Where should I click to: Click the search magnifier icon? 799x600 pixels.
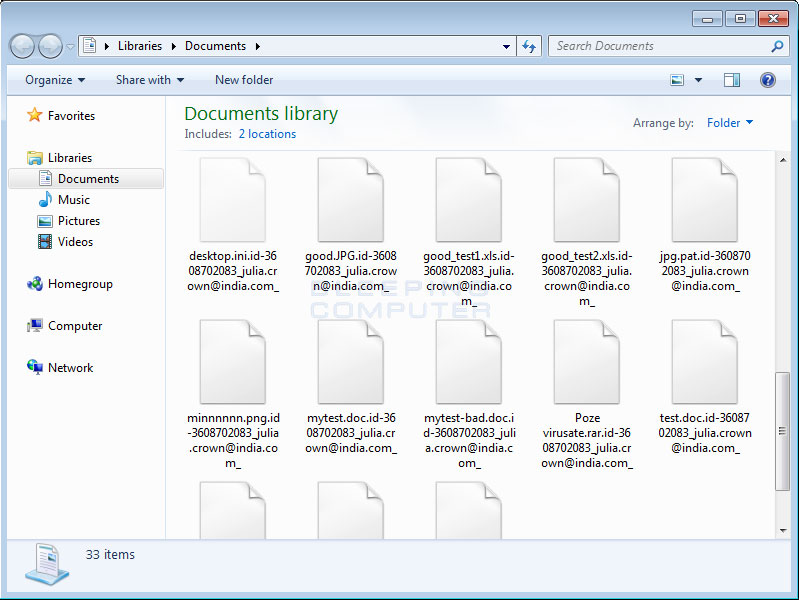click(x=777, y=46)
